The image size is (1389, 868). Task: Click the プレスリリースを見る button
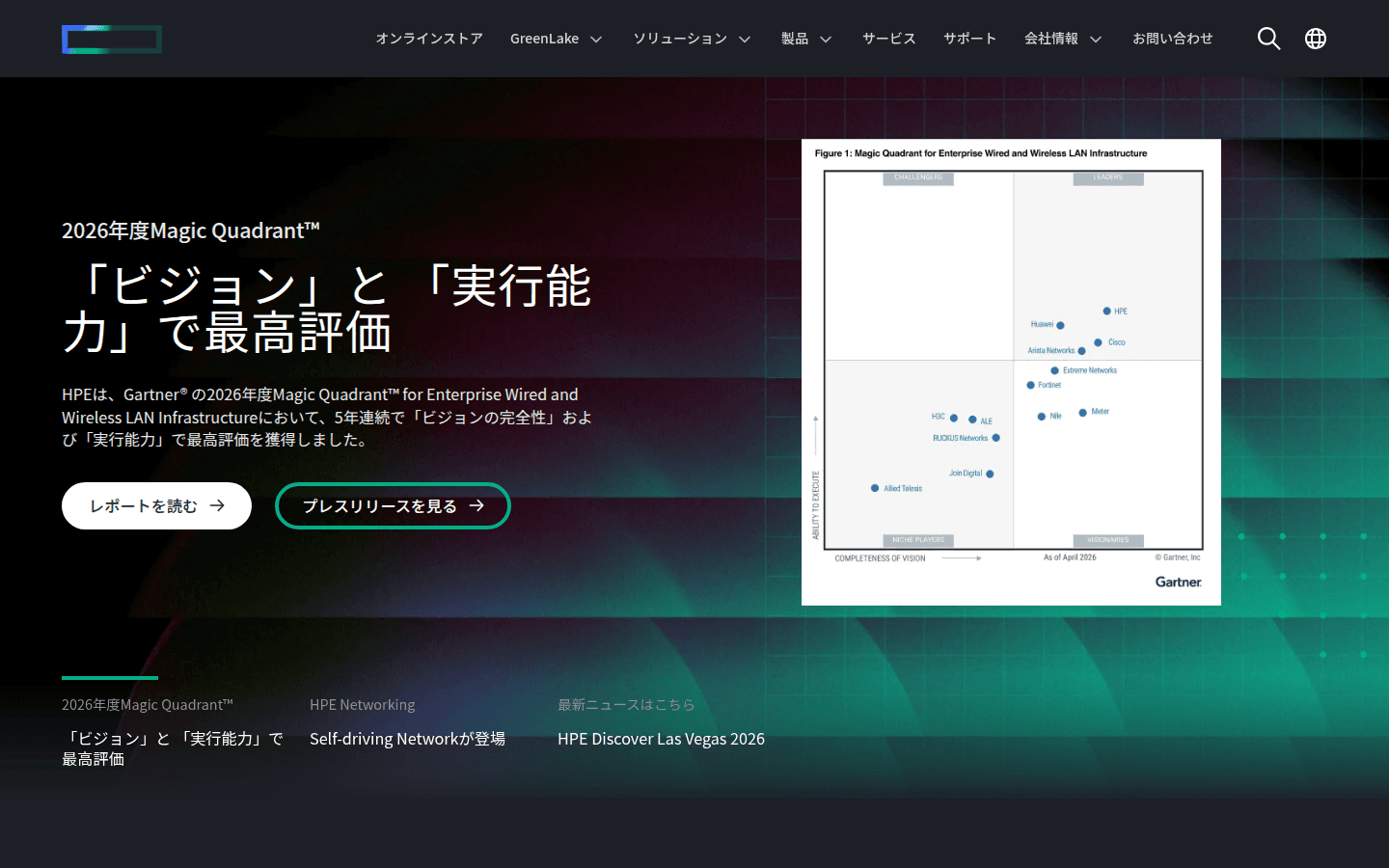pyautogui.click(x=393, y=506)
